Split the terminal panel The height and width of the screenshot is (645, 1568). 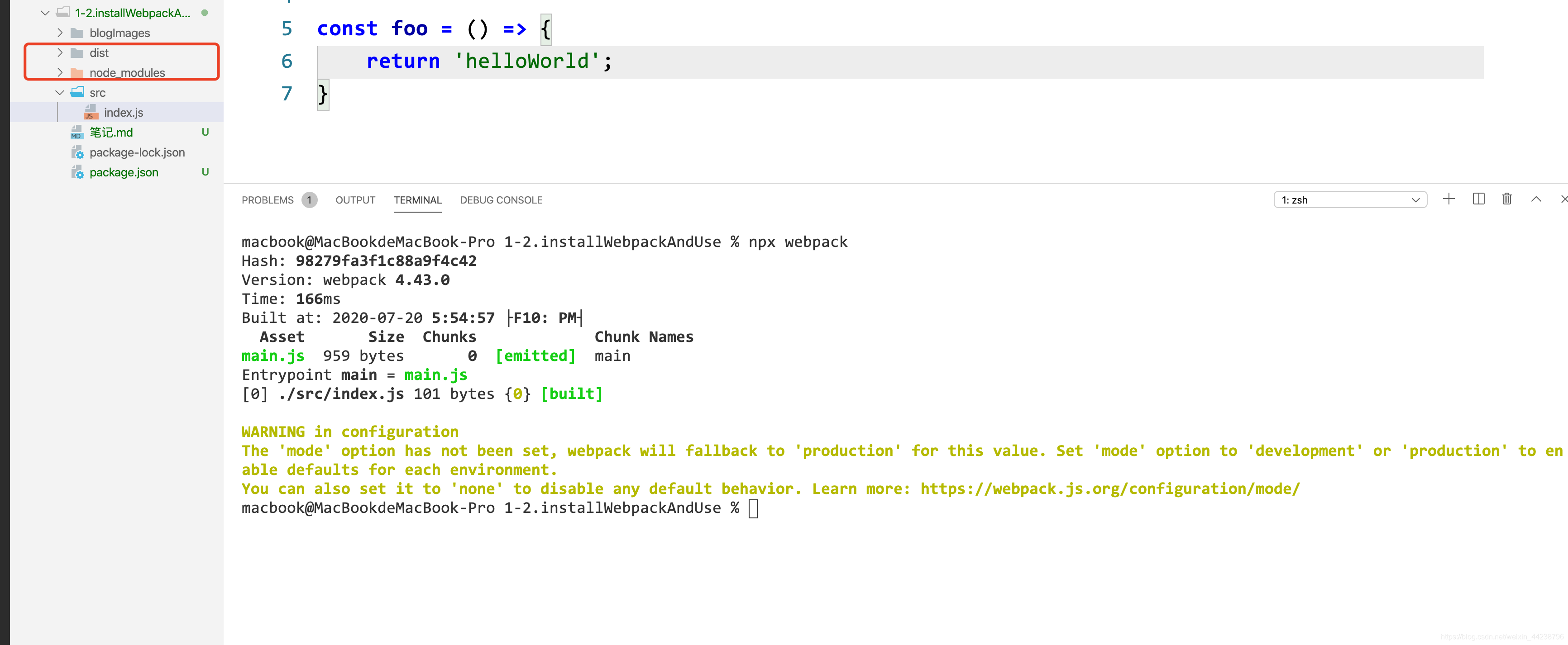coord(1478,199)
